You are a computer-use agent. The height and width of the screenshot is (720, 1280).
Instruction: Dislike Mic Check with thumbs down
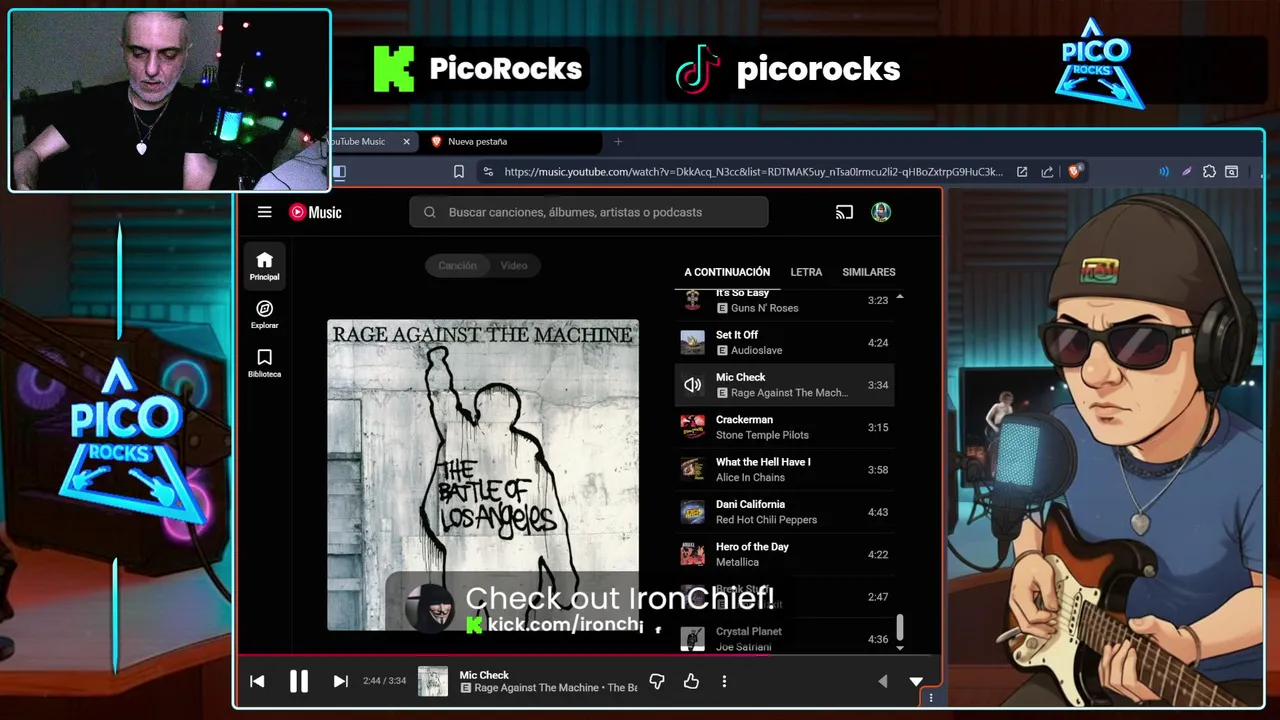[657, 681]
